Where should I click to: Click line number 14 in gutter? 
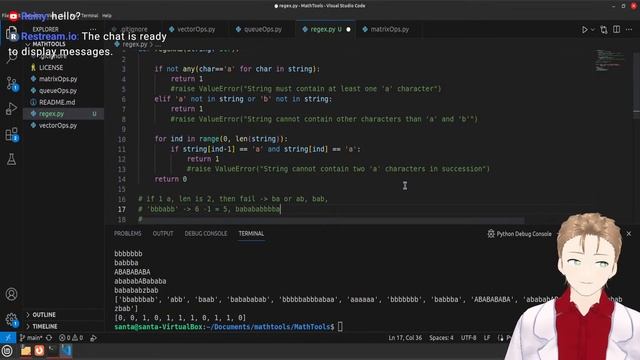(122, 179)
